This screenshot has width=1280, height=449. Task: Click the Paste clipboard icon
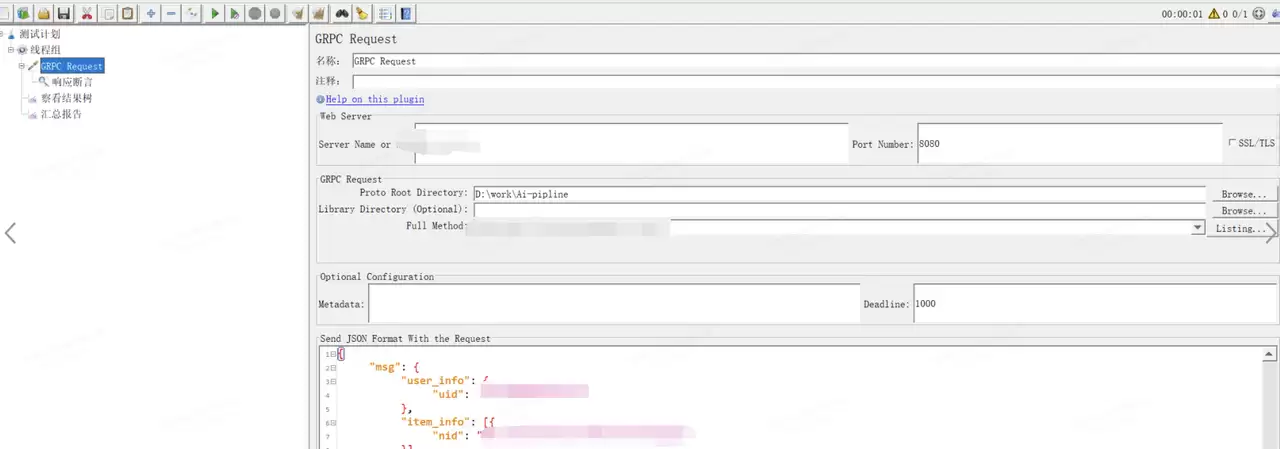click(128, 13)
